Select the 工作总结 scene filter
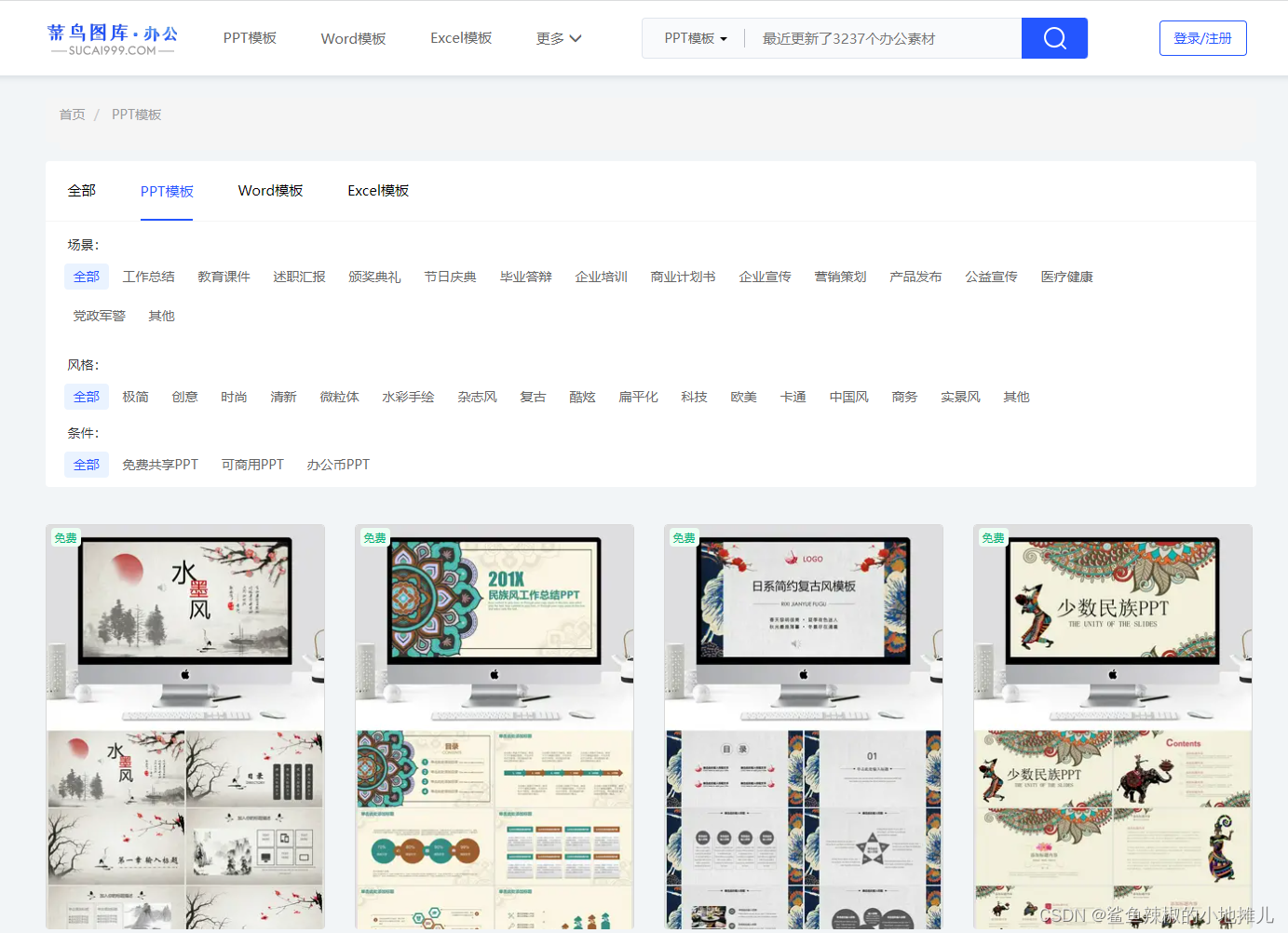The width and height of the screenshot is (1288, 933). 148,277
